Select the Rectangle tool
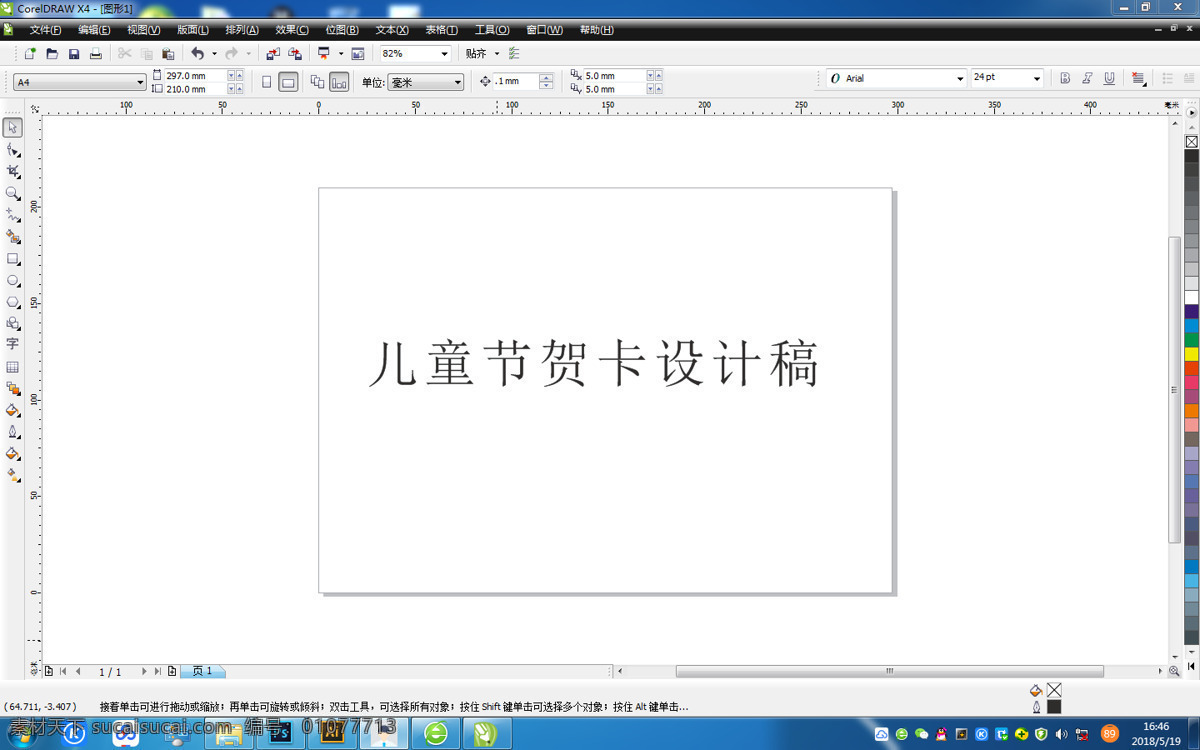Screen dimensions: 1200x750 point(13,259)
